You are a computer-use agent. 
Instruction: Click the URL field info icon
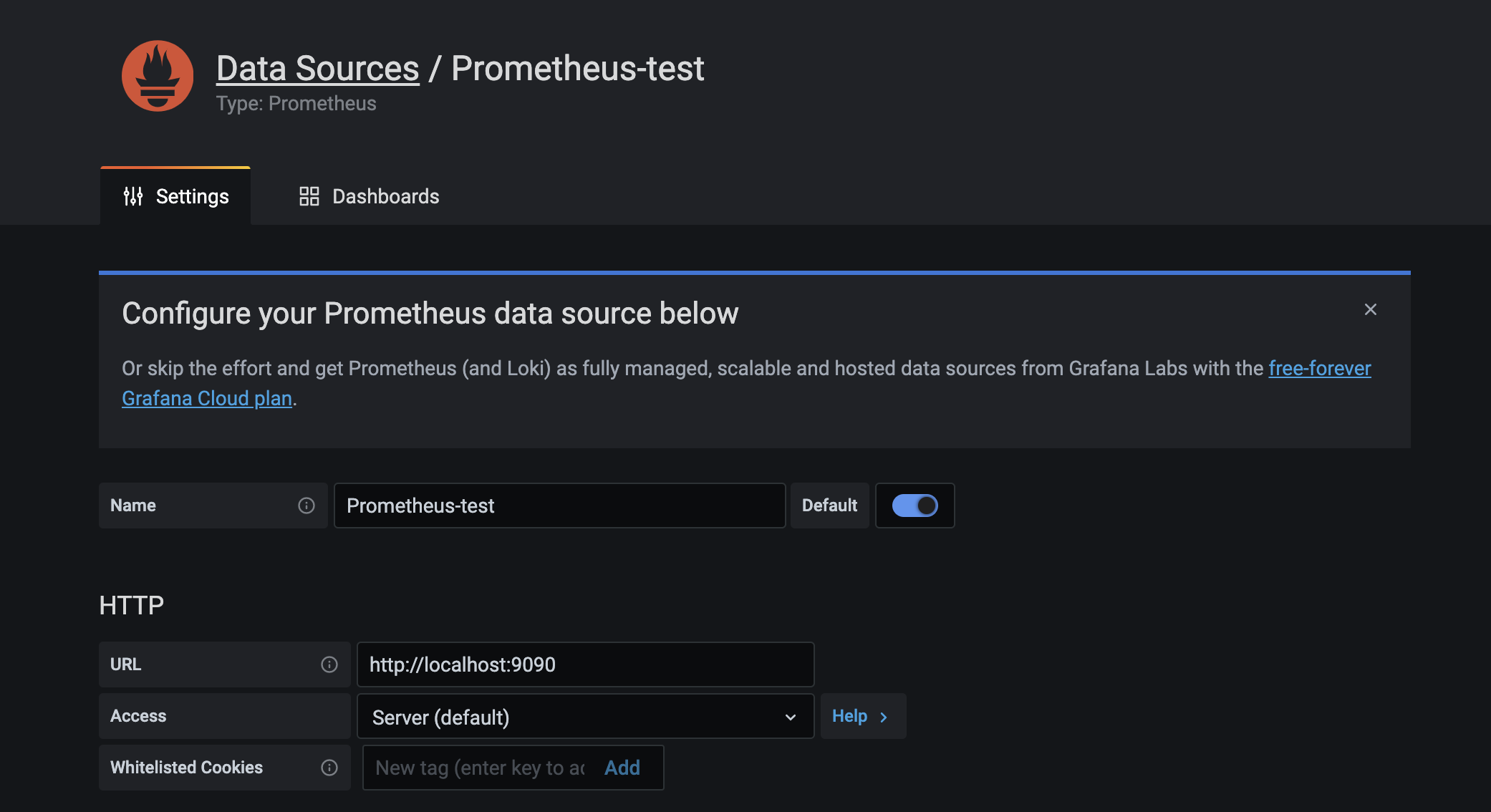coord(329,664)
